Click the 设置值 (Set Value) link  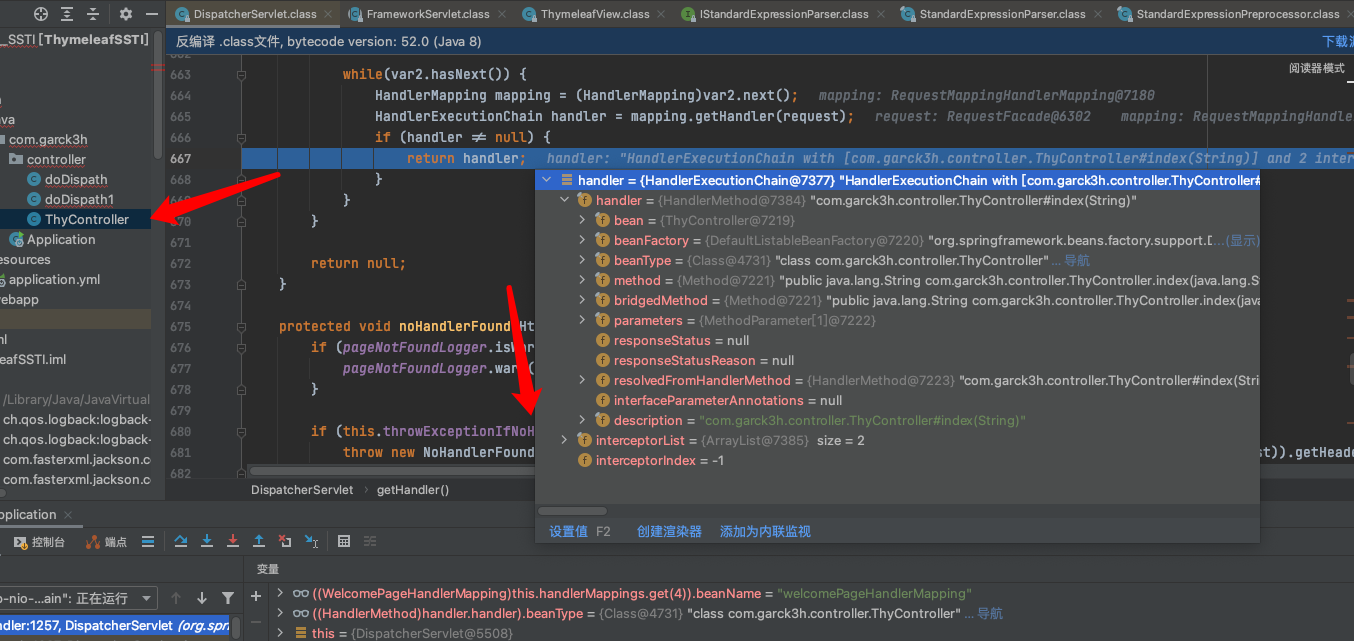568,531
